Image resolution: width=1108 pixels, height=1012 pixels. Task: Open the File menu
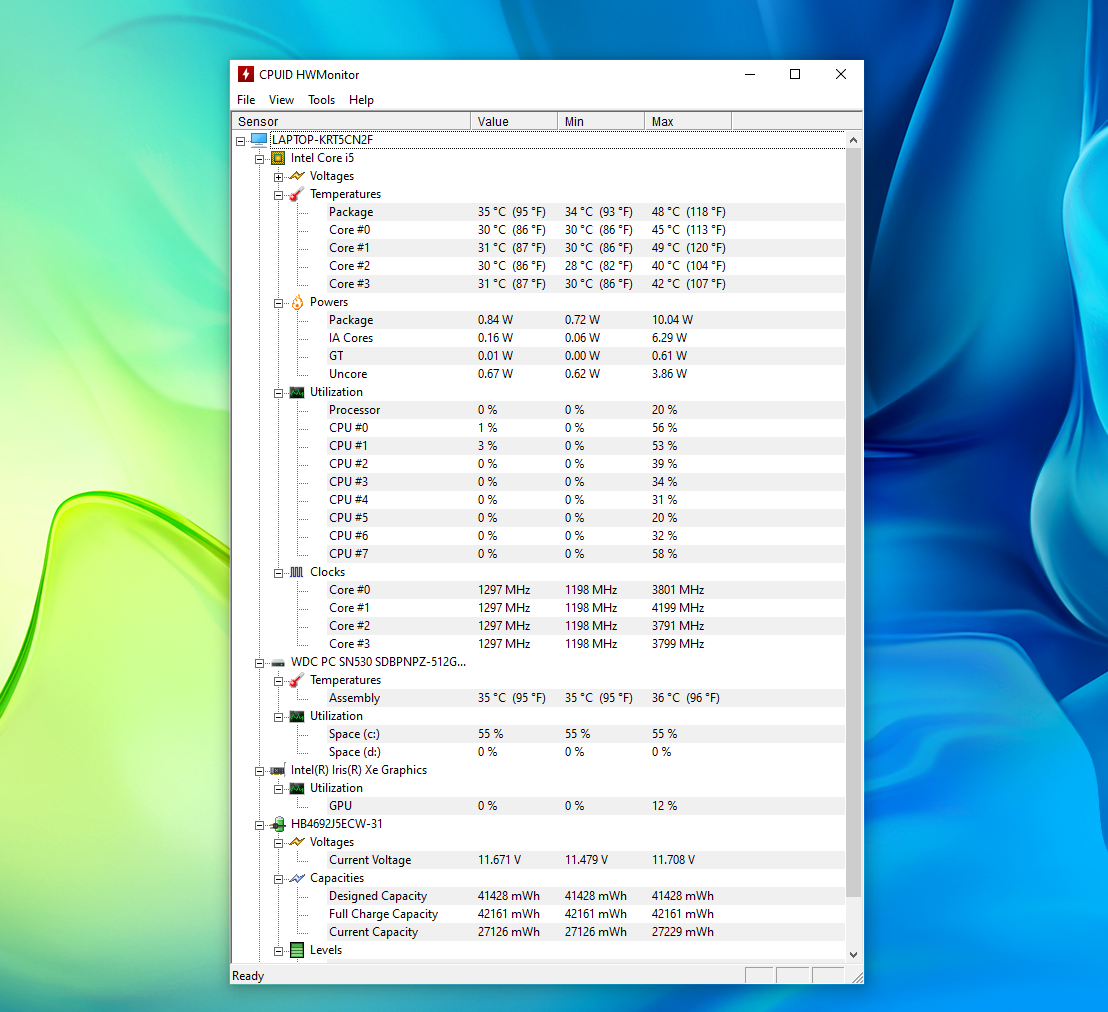tap(246, 100)
